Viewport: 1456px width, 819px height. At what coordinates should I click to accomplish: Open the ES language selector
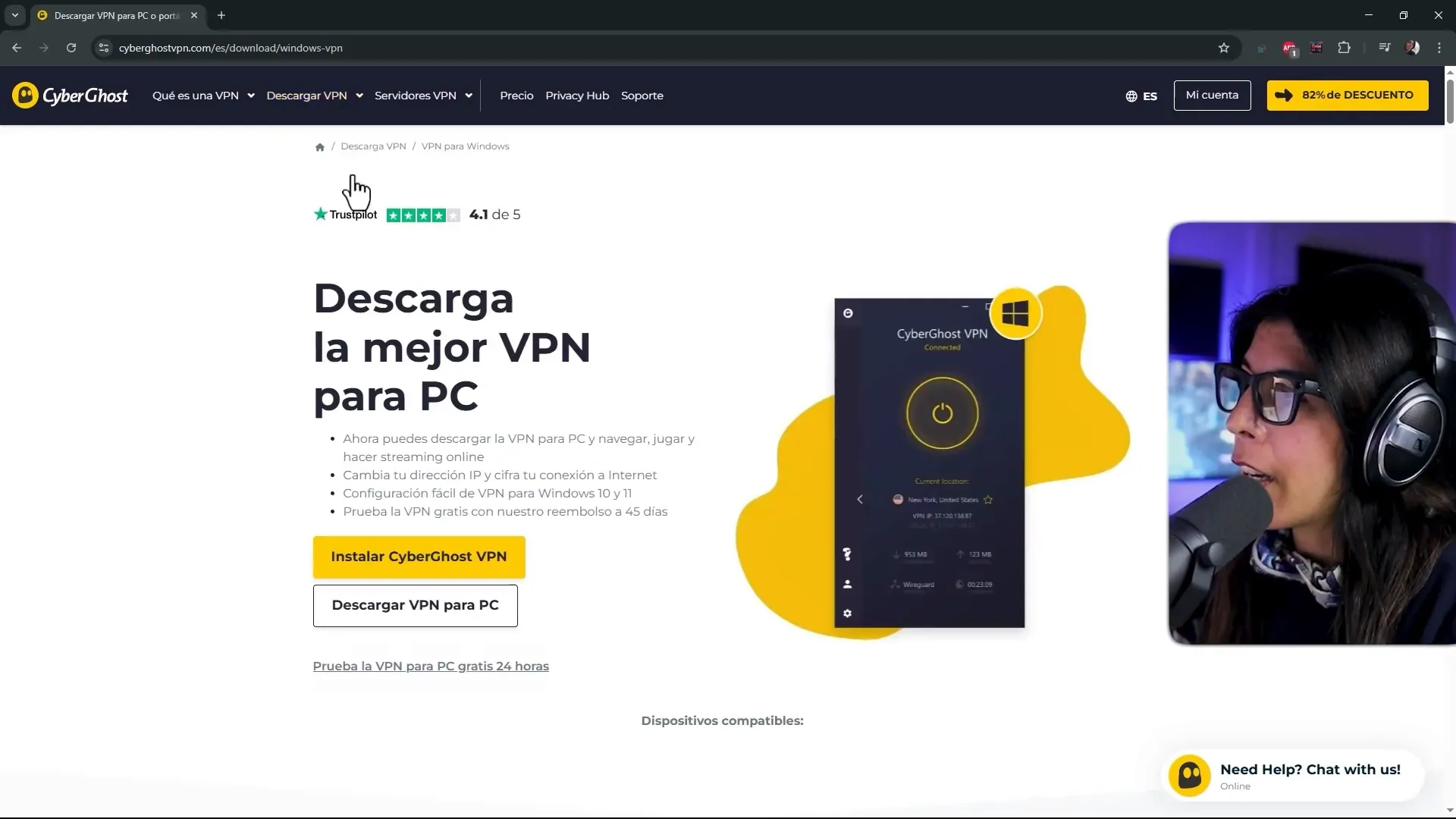pos(1141,96)
